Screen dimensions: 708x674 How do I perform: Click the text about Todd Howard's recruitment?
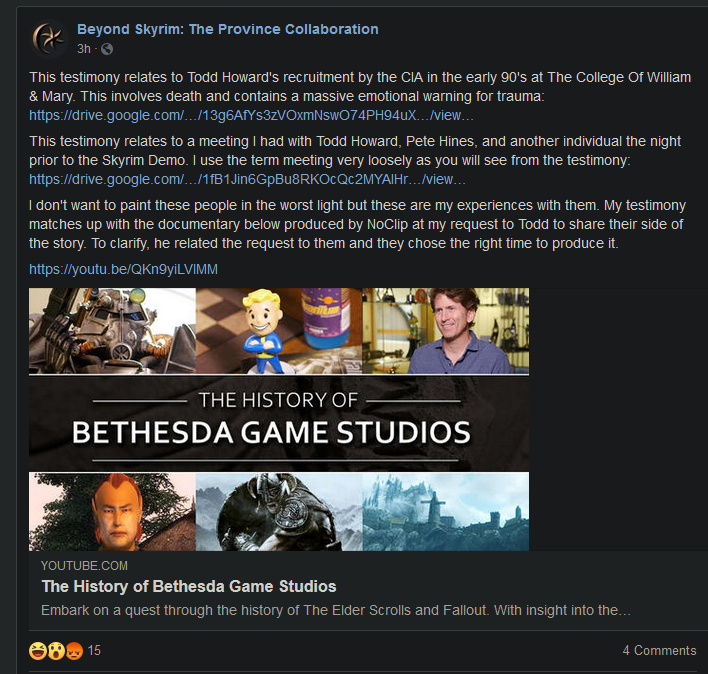pyautogui.click(x=360, y=87)
